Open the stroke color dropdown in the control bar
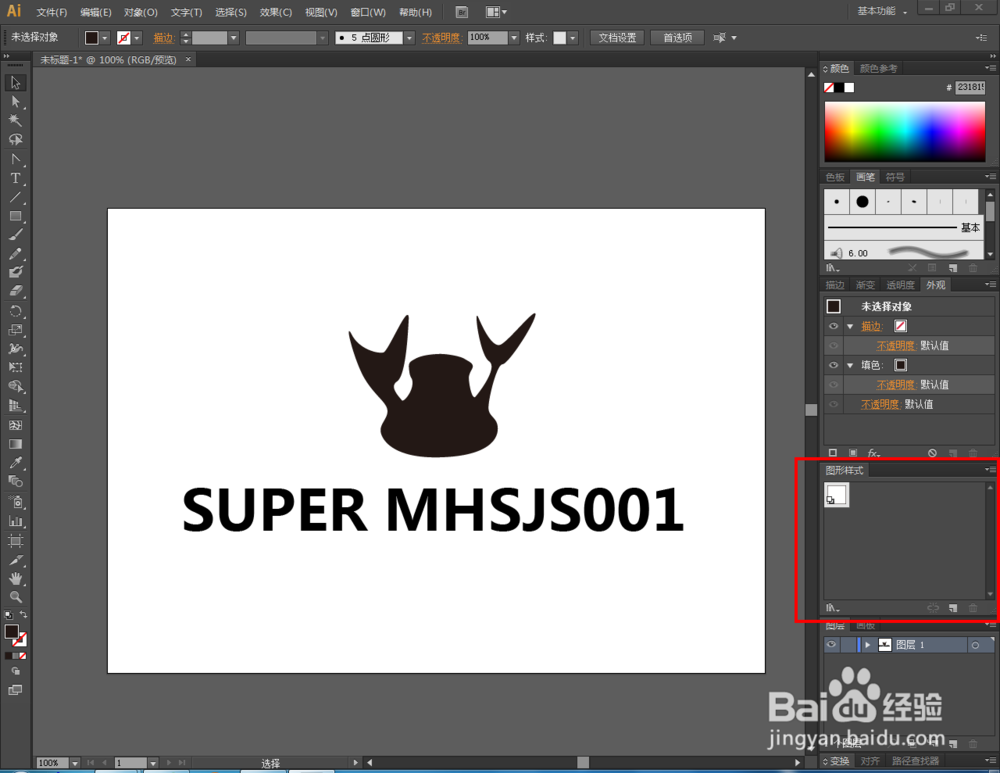The height and width of the screenshot is (773, 1000). pyautogui.click(x=137, y=38)
